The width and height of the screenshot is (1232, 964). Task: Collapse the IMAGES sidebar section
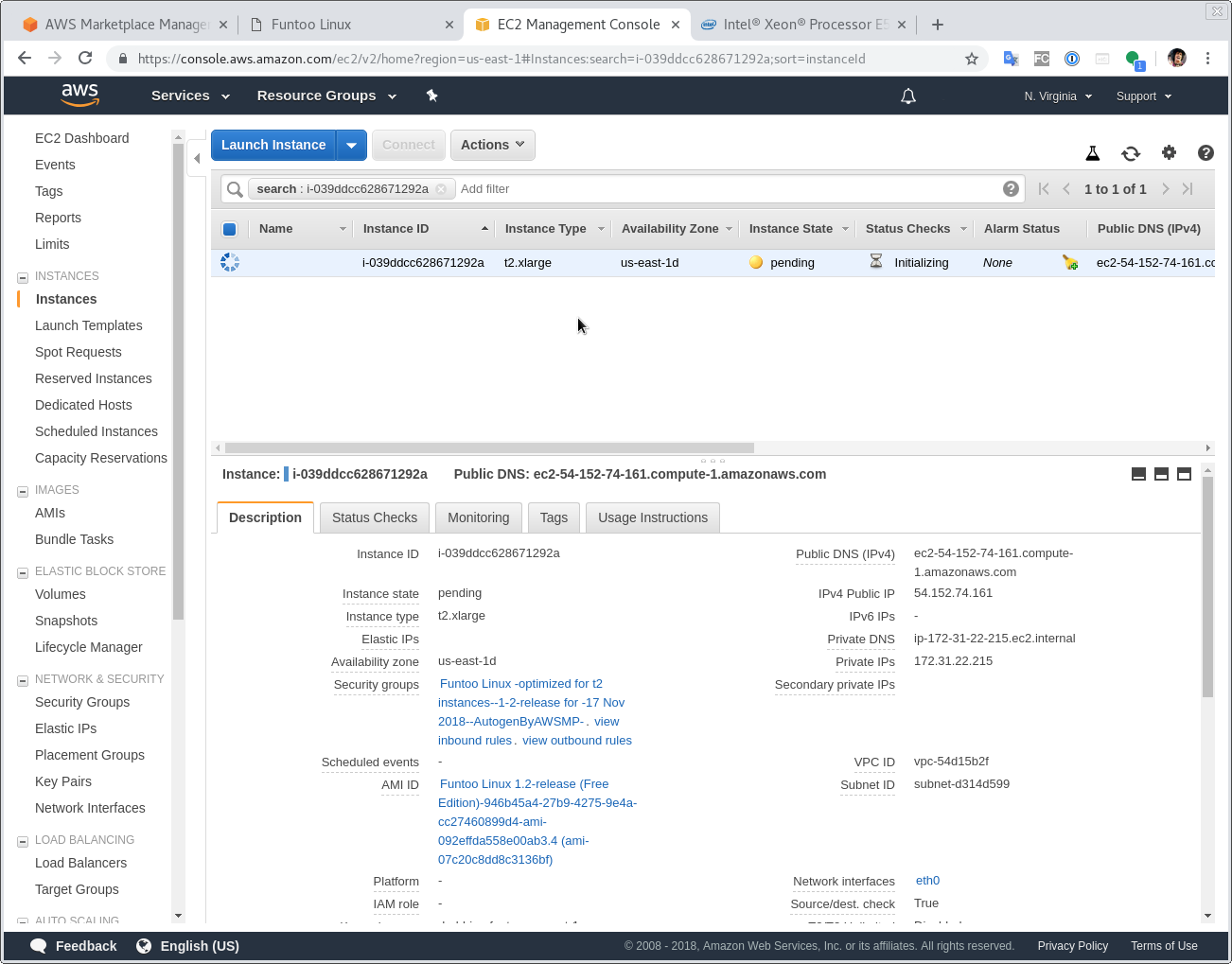[x=23, y=491]
